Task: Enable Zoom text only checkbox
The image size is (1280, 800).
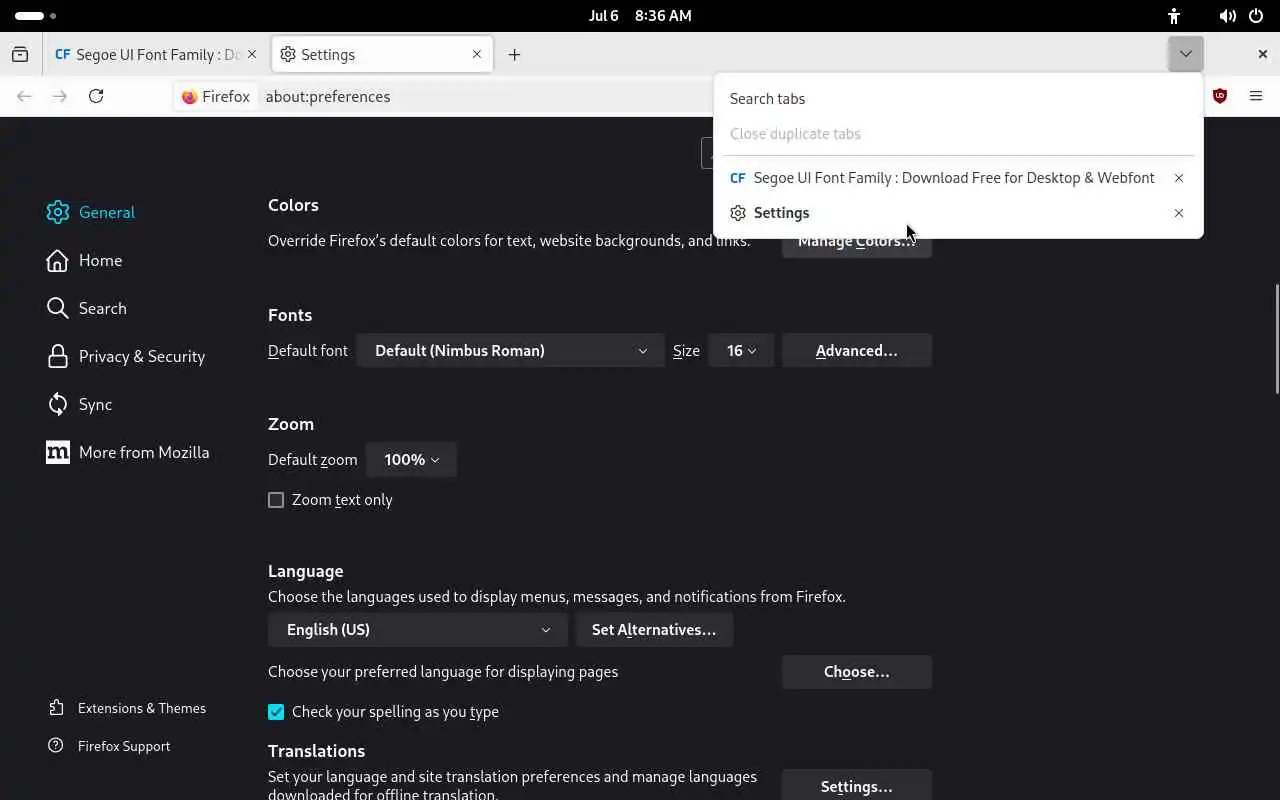Action: point(276,500)
